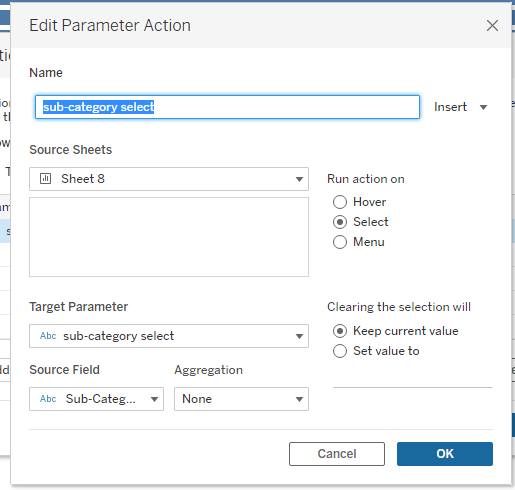Click the Insert menu label
This screenshot has height=490, width=515.
tap(450, 107)
